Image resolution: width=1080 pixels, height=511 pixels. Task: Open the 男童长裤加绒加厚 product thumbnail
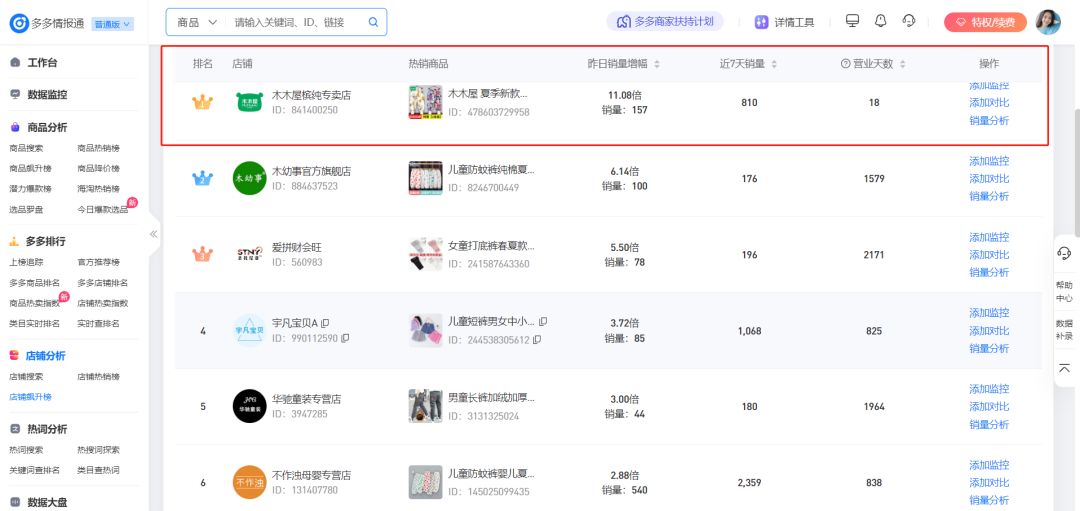tap(425, 406)
